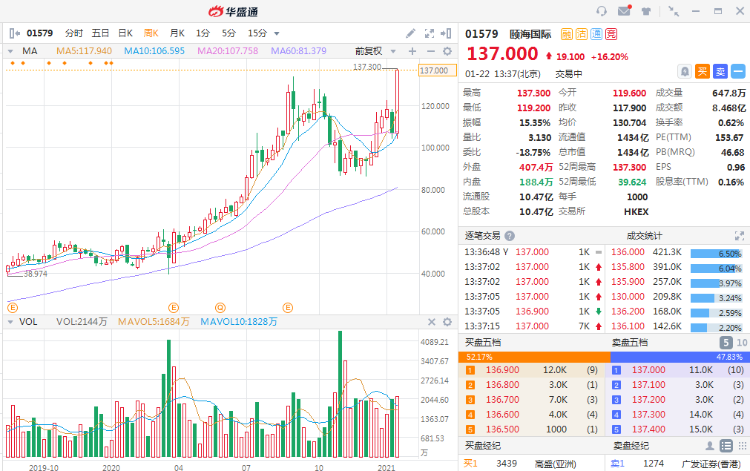Click the 137.000 price label on axis
The width and height of the screenshot is (750, 471).
pyautogui.click(x=435, y=71)
